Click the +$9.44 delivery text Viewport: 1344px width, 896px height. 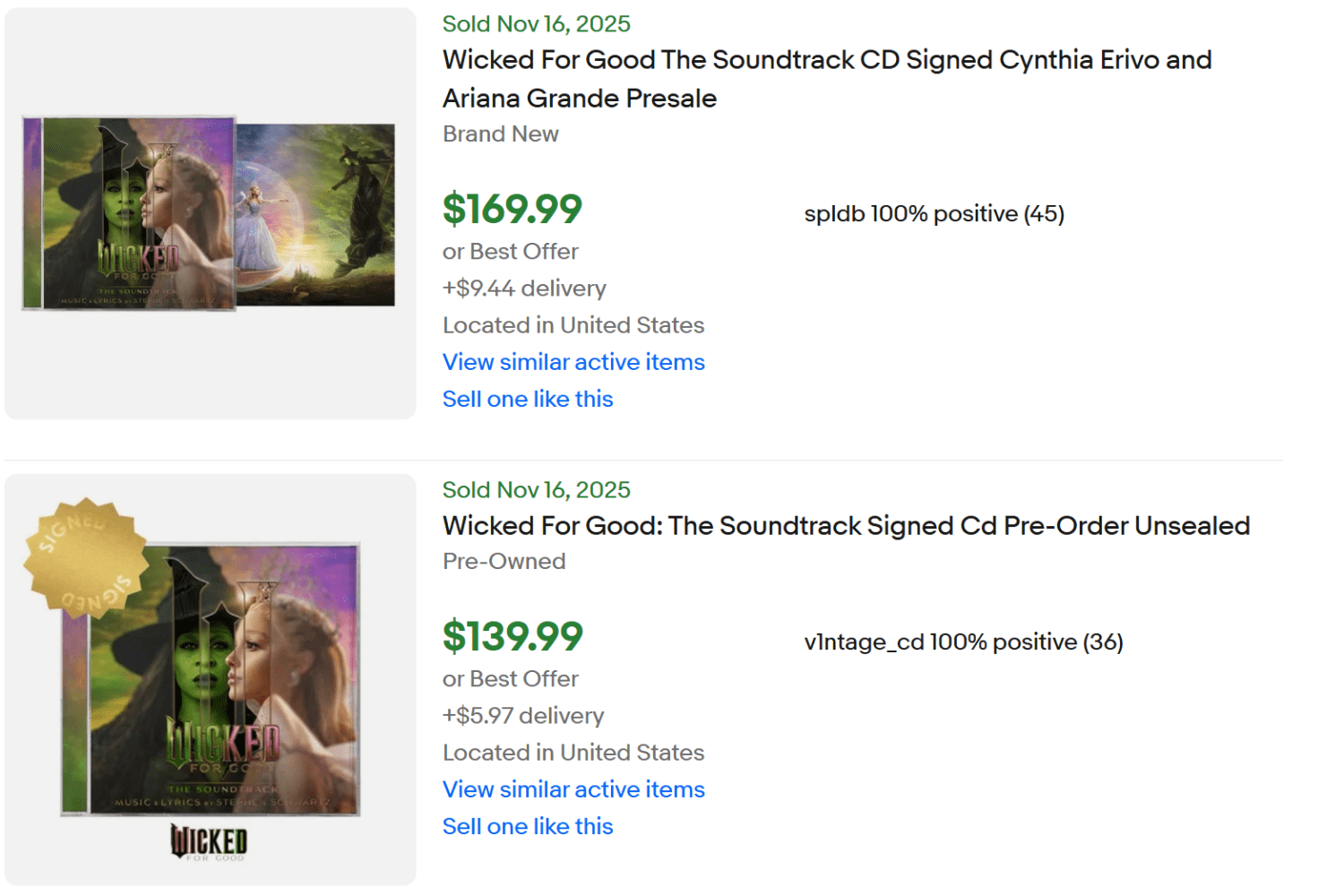524,289
